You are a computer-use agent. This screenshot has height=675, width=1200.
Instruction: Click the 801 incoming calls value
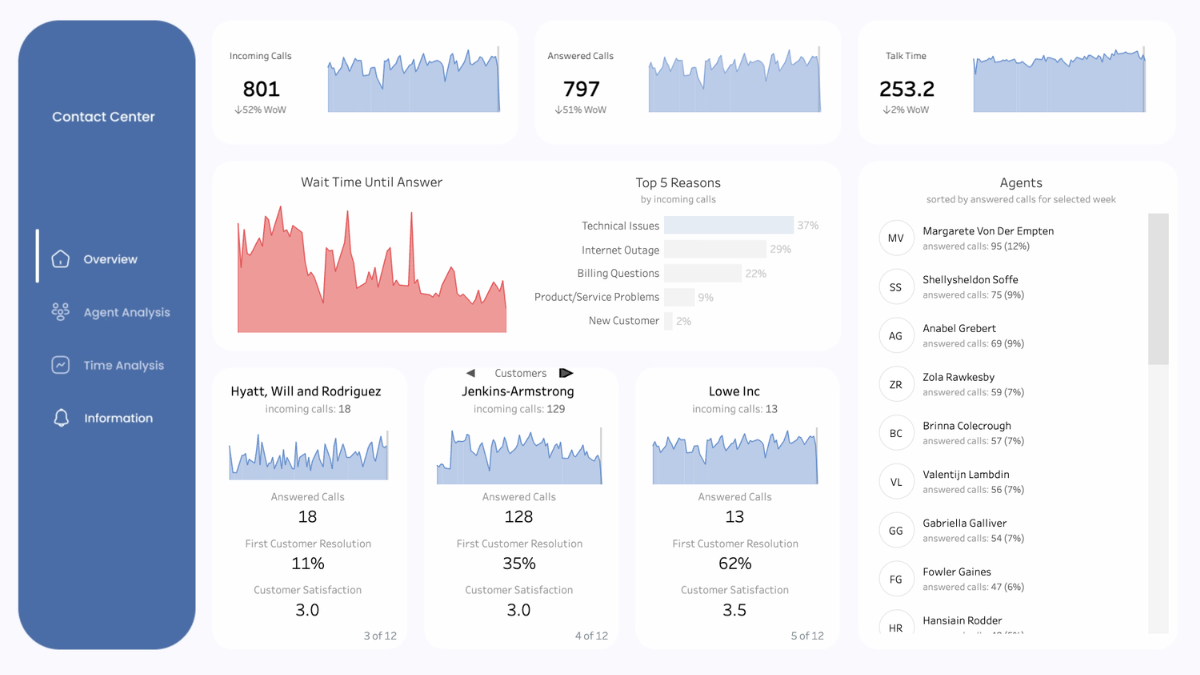(261, 89)
